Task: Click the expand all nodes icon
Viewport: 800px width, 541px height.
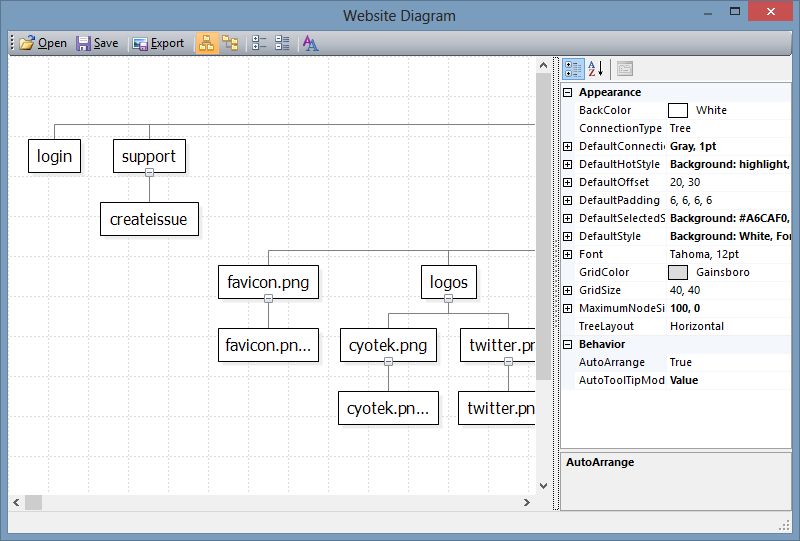Action: tap(259, 43)
